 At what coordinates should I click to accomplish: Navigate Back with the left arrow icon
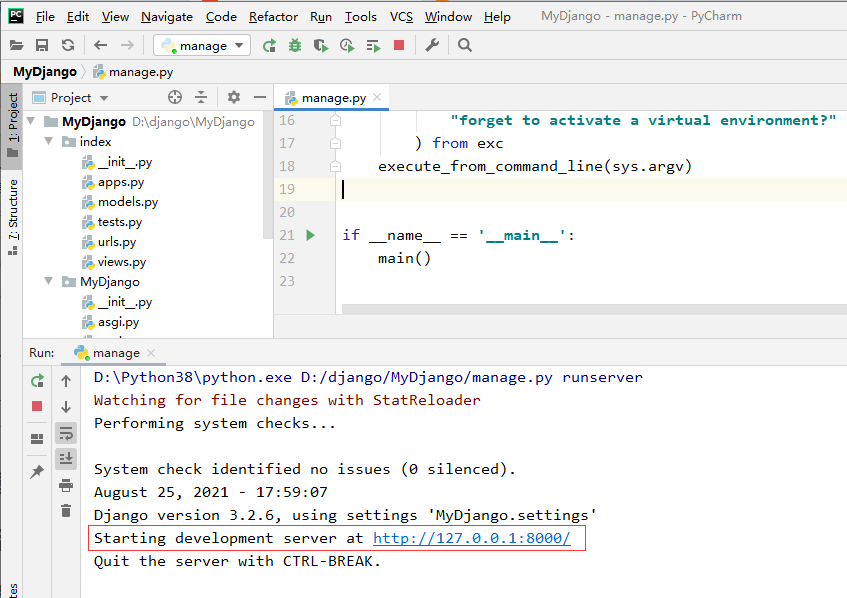(x=100, y=45)
